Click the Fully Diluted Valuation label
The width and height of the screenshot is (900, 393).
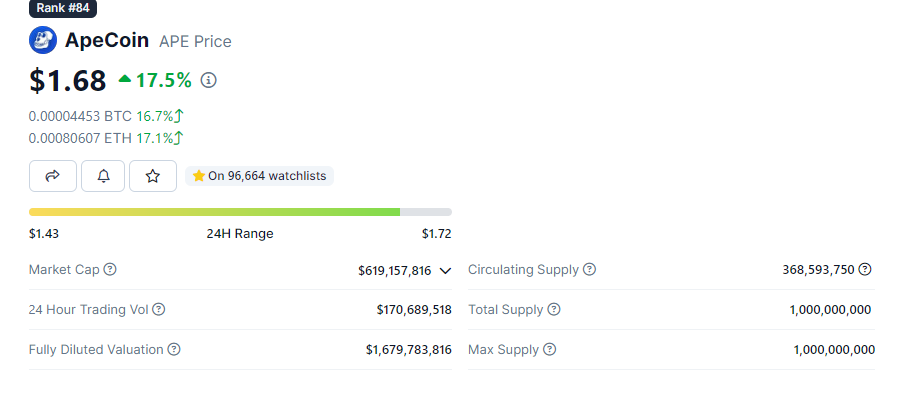(x=96, y=349)
